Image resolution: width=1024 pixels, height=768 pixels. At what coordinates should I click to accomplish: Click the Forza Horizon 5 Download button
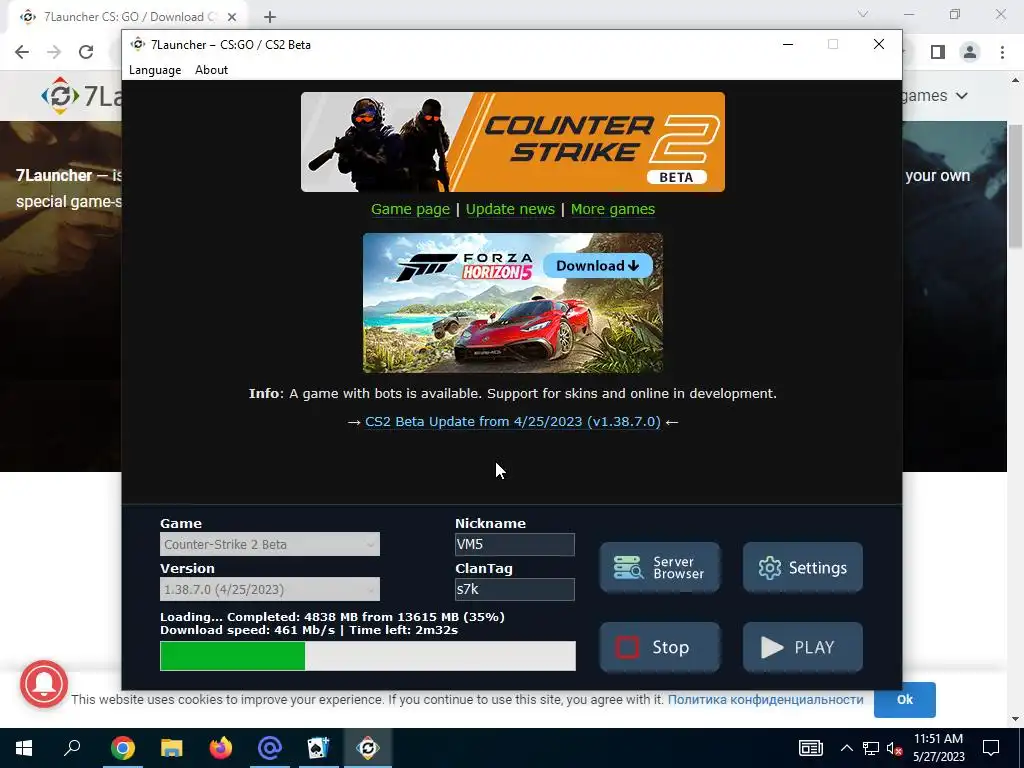pos(598,266)
